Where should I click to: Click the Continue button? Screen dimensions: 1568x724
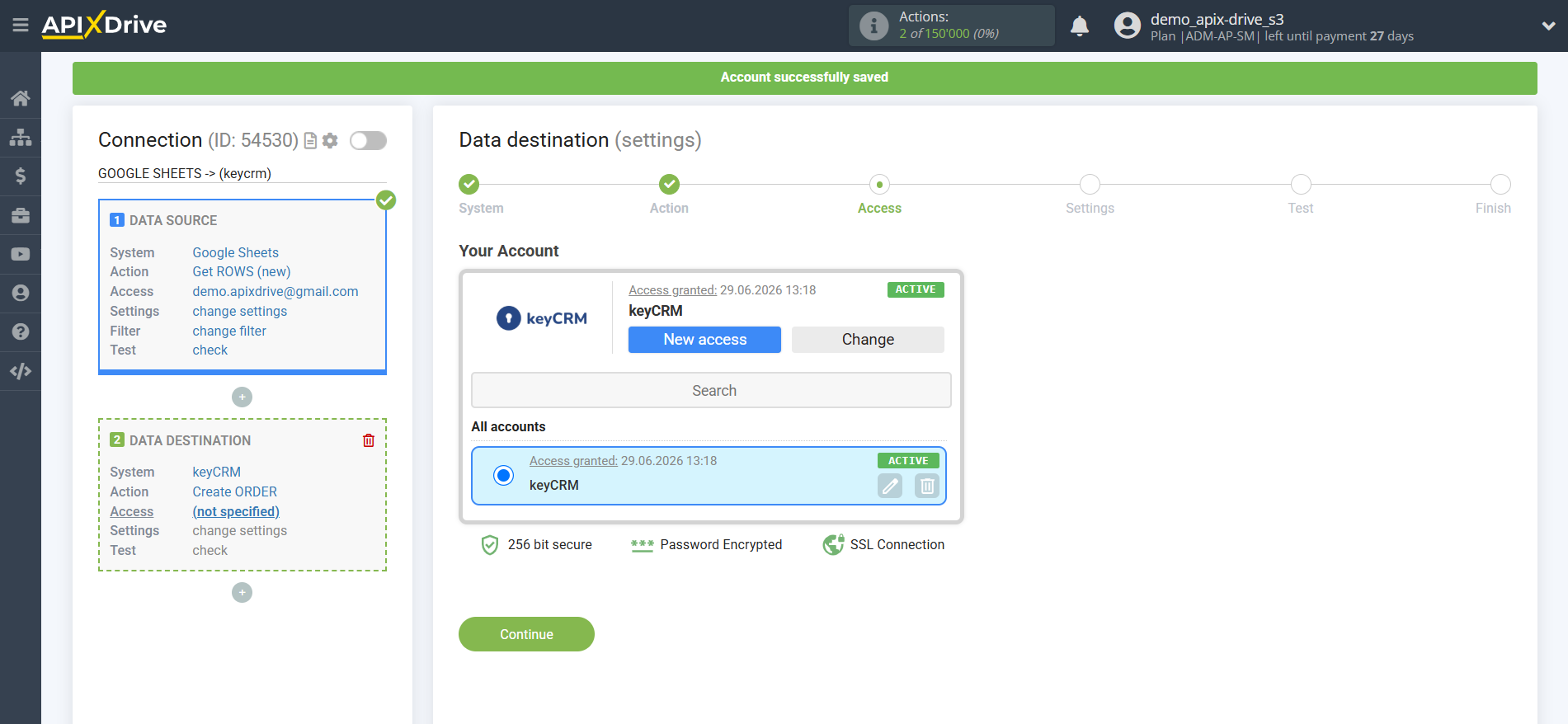tap(526, 634)
